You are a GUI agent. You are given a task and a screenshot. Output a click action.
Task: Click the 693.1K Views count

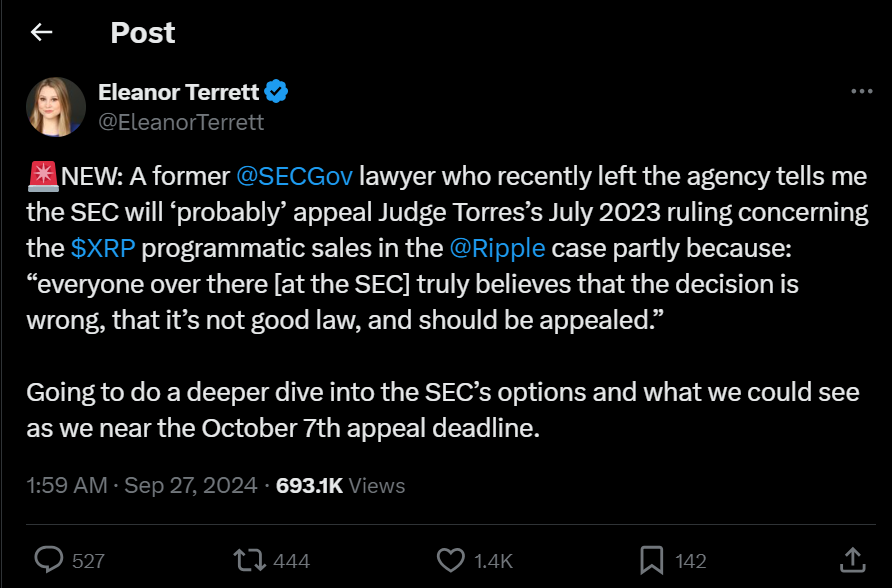(340, 486)
